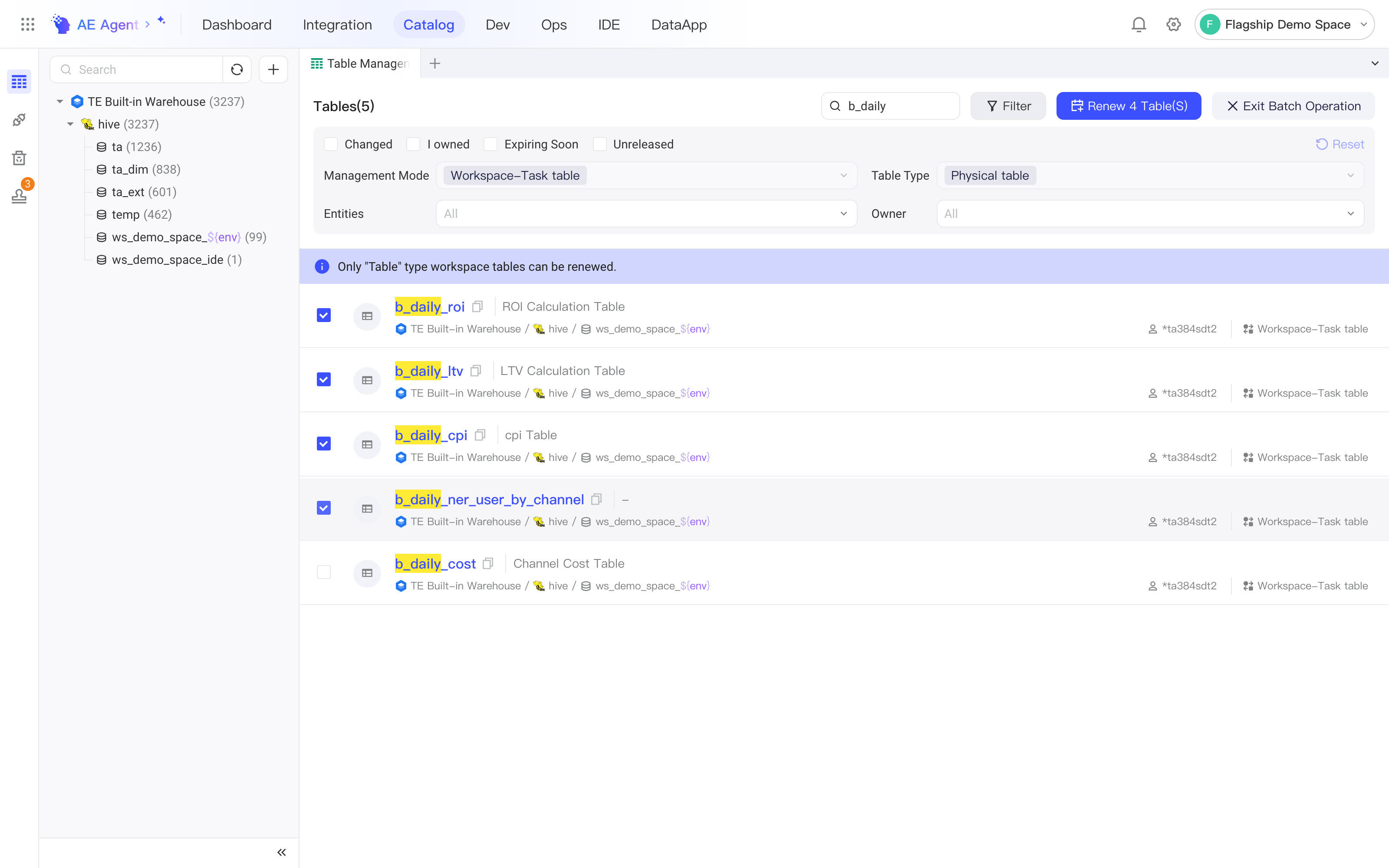Copy the b_daily_ner_user_by_channel name
Image resolution: width=1389 pixels, height=868 pixels.
(597, 500)
